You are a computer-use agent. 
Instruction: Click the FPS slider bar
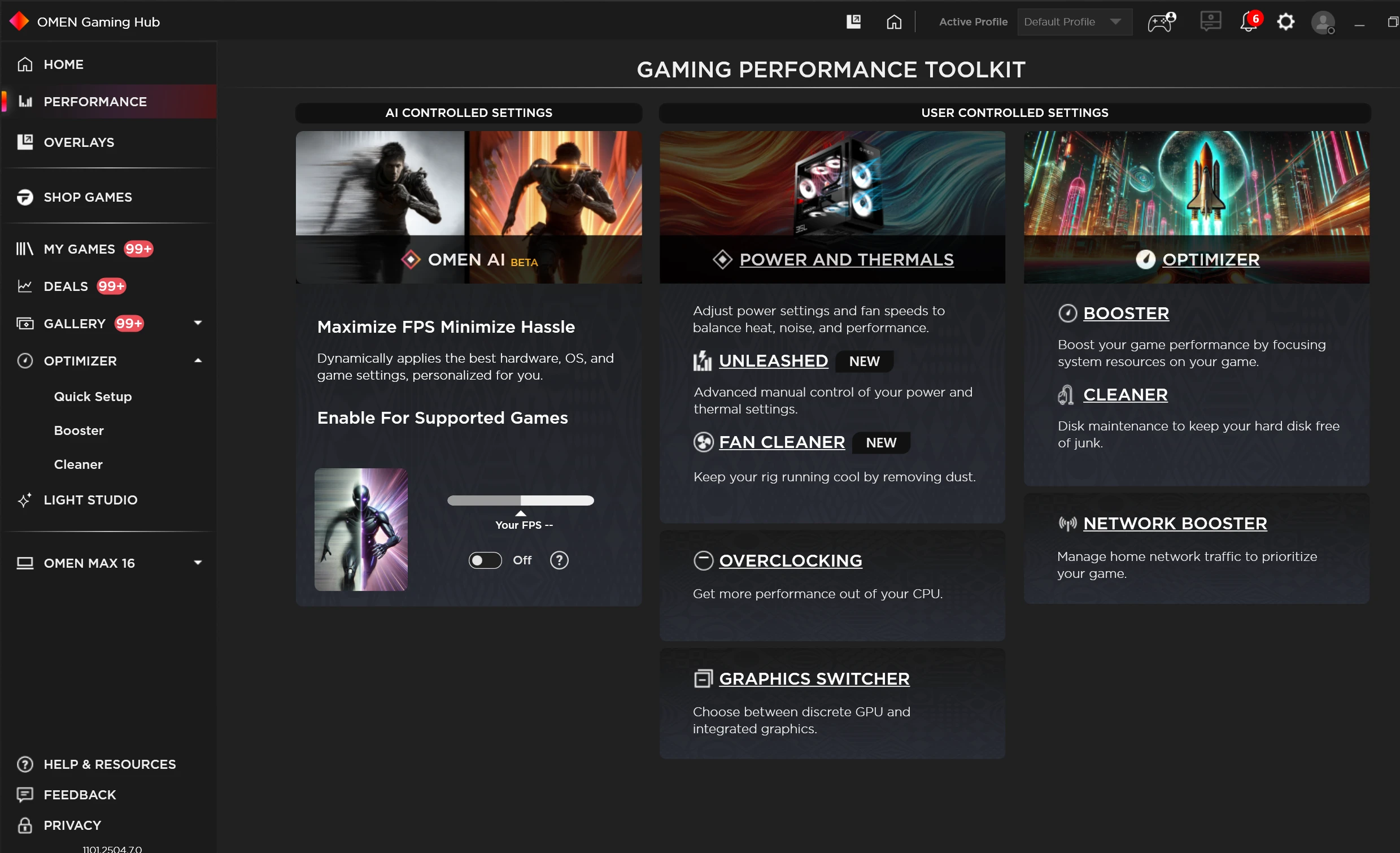tap(521, 501)
